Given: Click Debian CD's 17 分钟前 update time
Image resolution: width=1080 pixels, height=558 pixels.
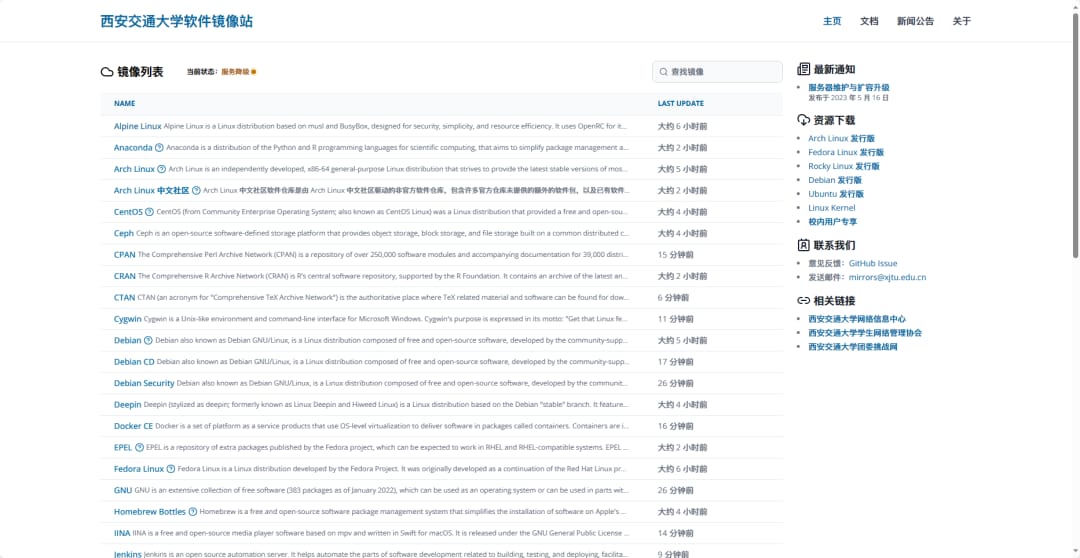Looking at the screenshot, I should tap(676, 362).
